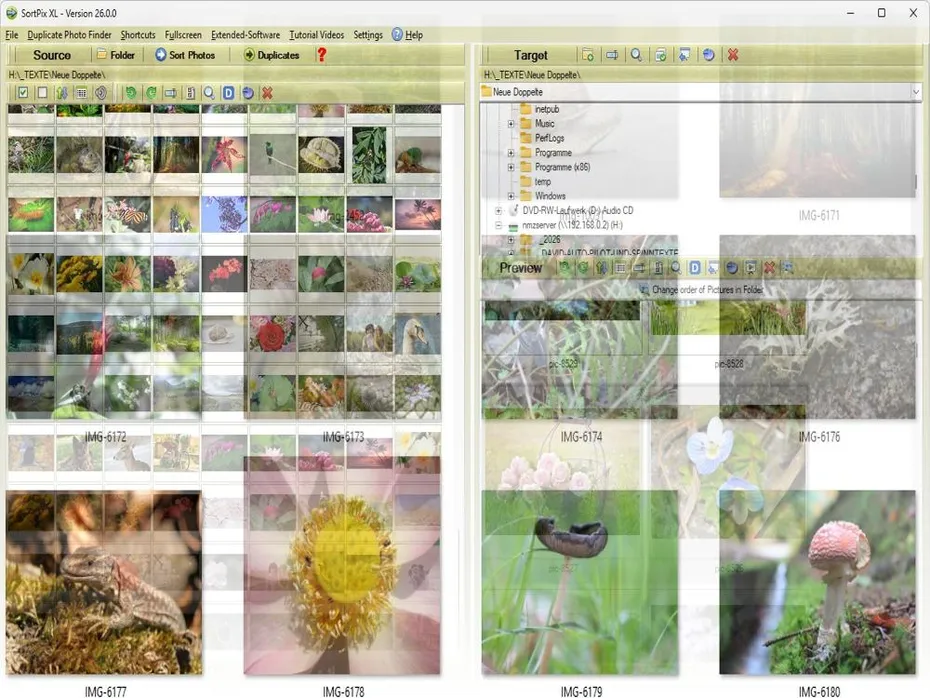
Task: Click the red X icon in Target toolbar
Action: [x=733, y=55]
